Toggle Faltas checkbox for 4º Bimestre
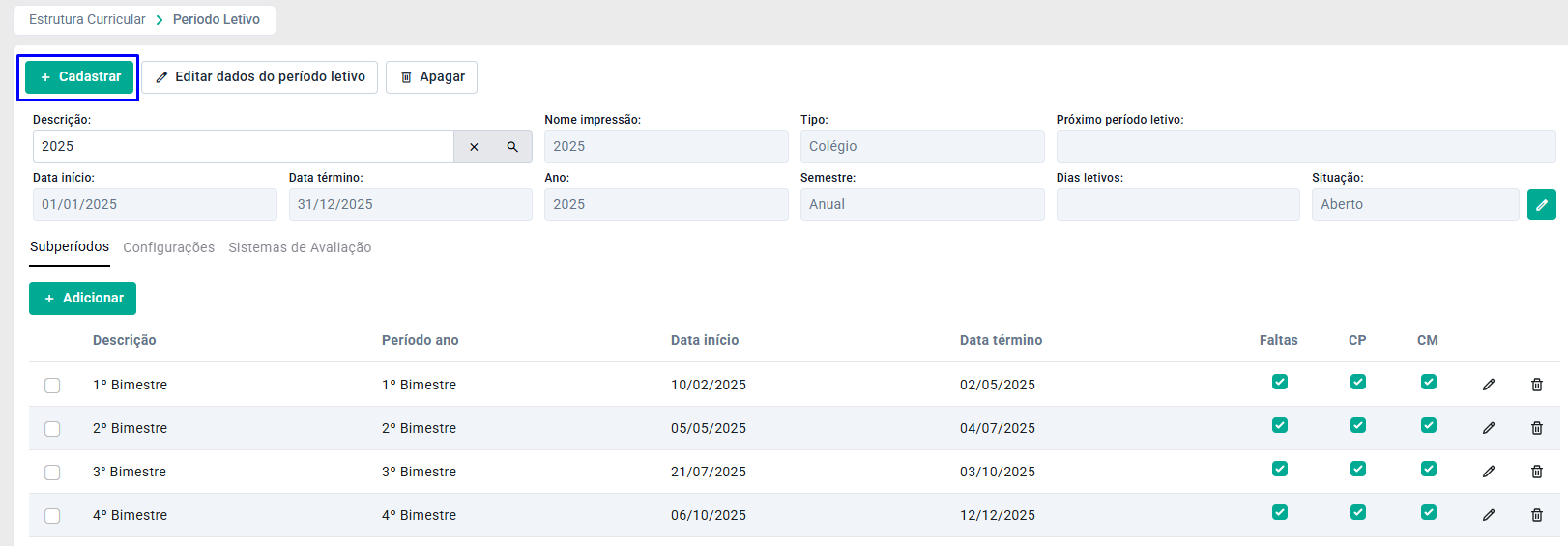Screen dimensions: 1568x546 (x=1280, y=512)
